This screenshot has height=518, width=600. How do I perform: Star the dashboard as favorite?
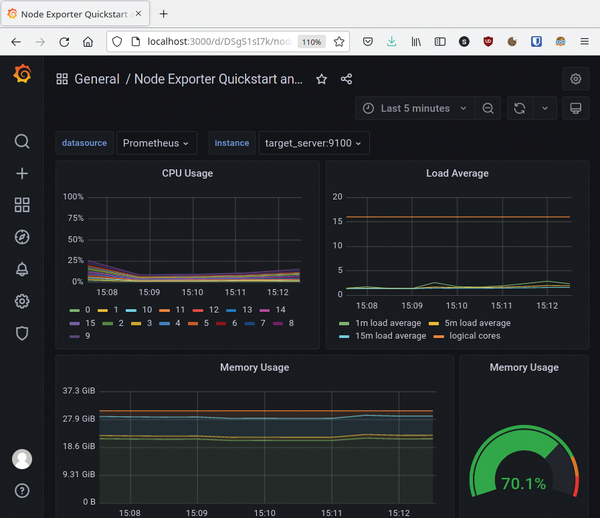pyautogui.click(x=321, y=79)
